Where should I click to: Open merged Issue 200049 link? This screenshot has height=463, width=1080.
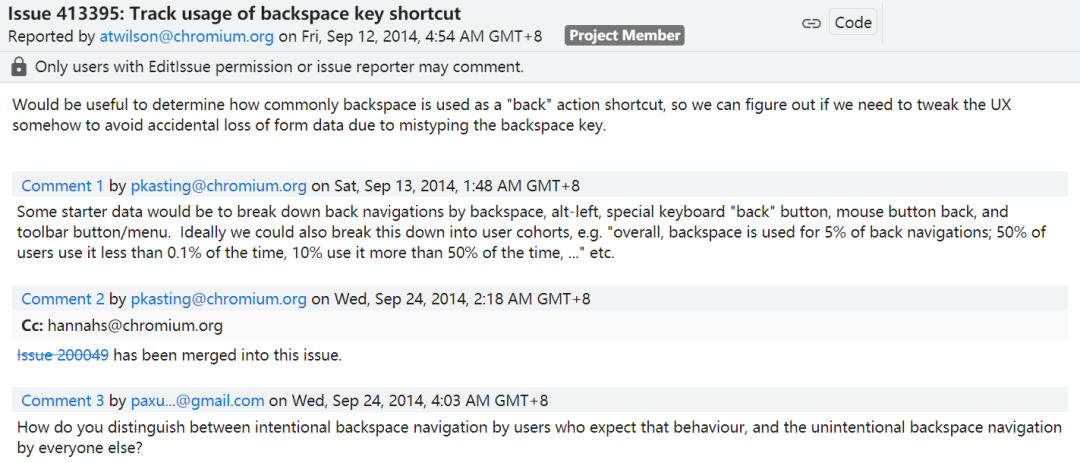click(x=63, y=355)
